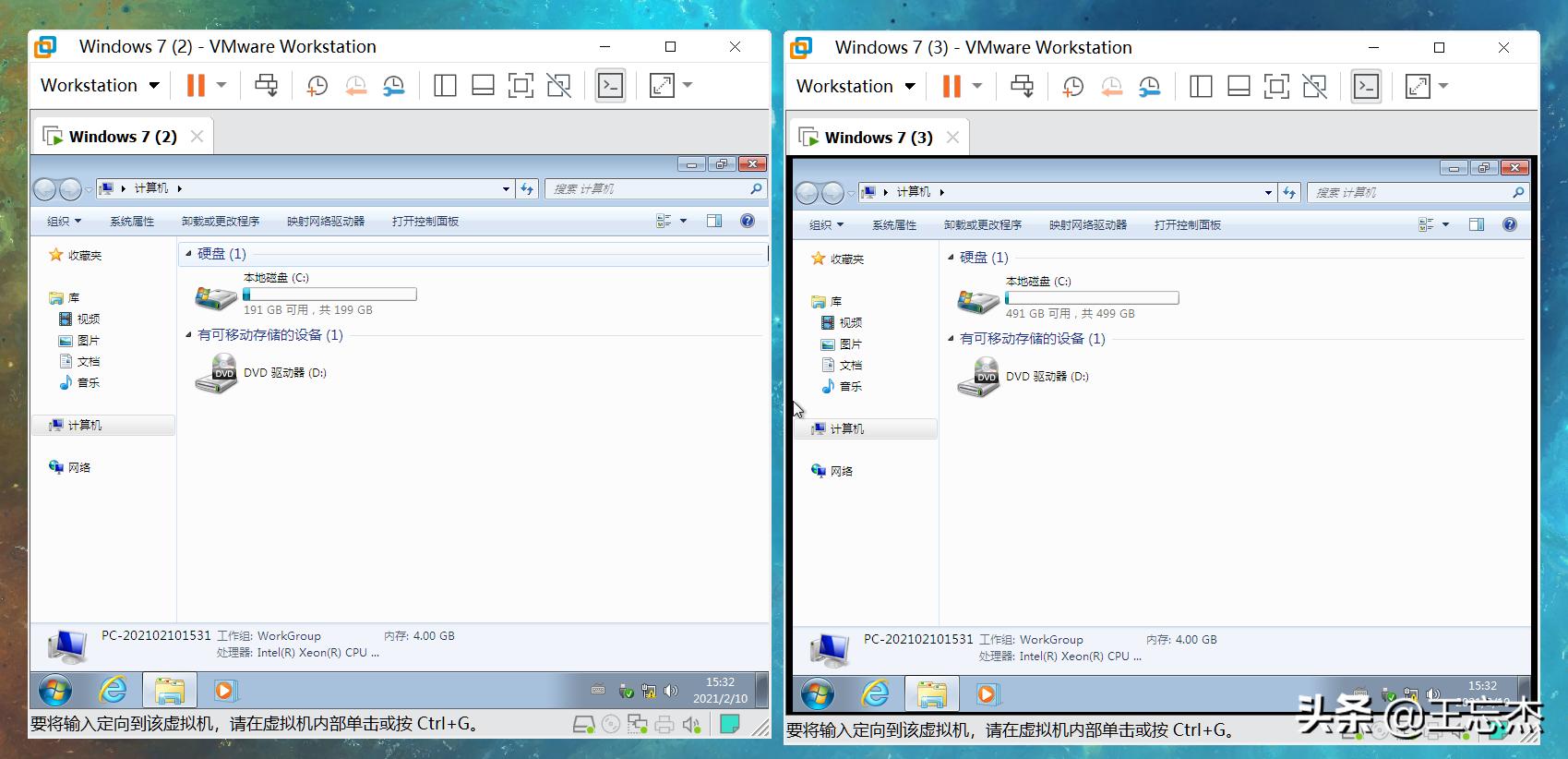Click 打开控制面板 in Windows 7 (2) explorer
Viewport: 1568px width, 759px height.
pos(425,222)
